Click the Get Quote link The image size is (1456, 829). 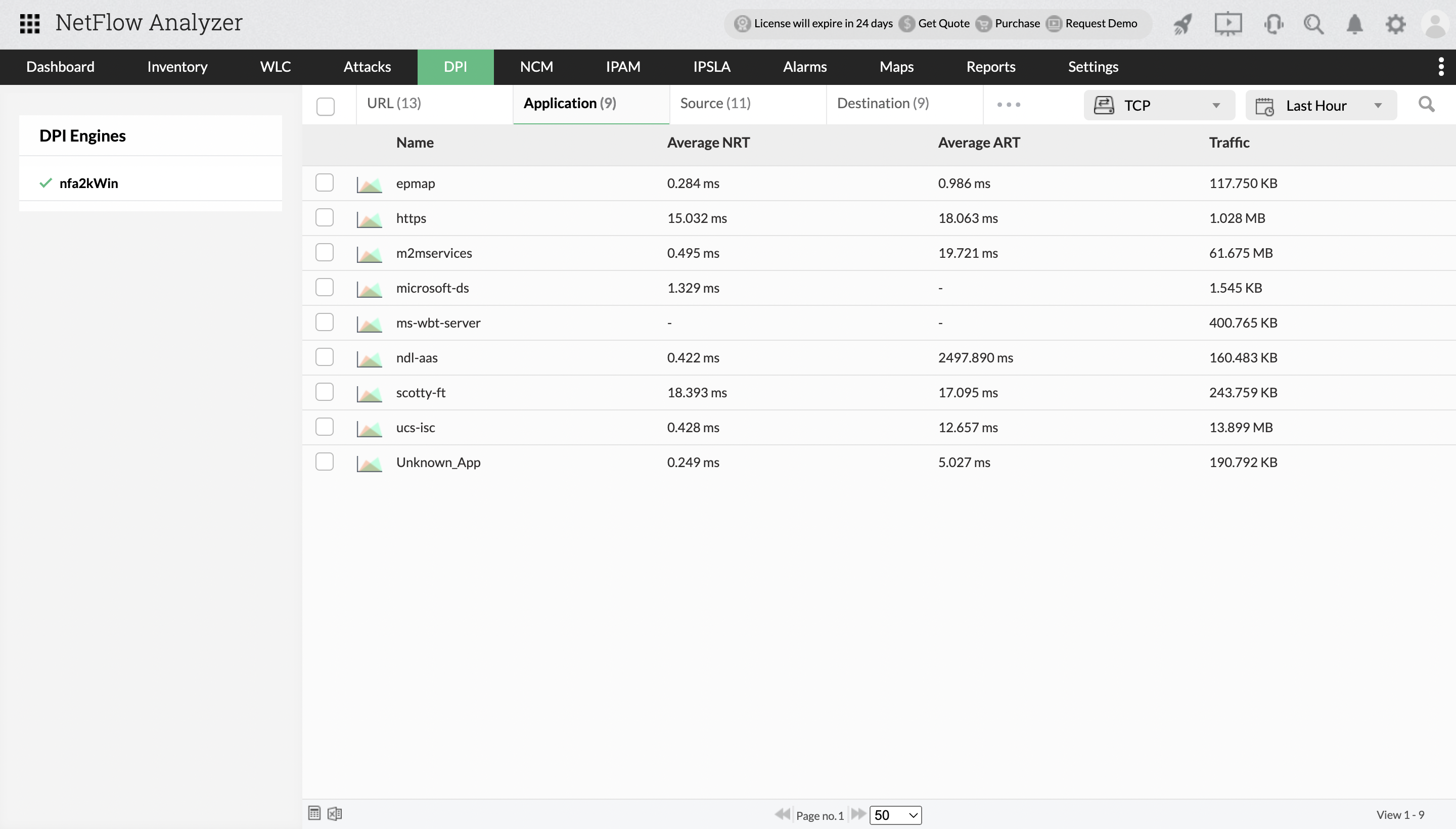coord(943,23)
